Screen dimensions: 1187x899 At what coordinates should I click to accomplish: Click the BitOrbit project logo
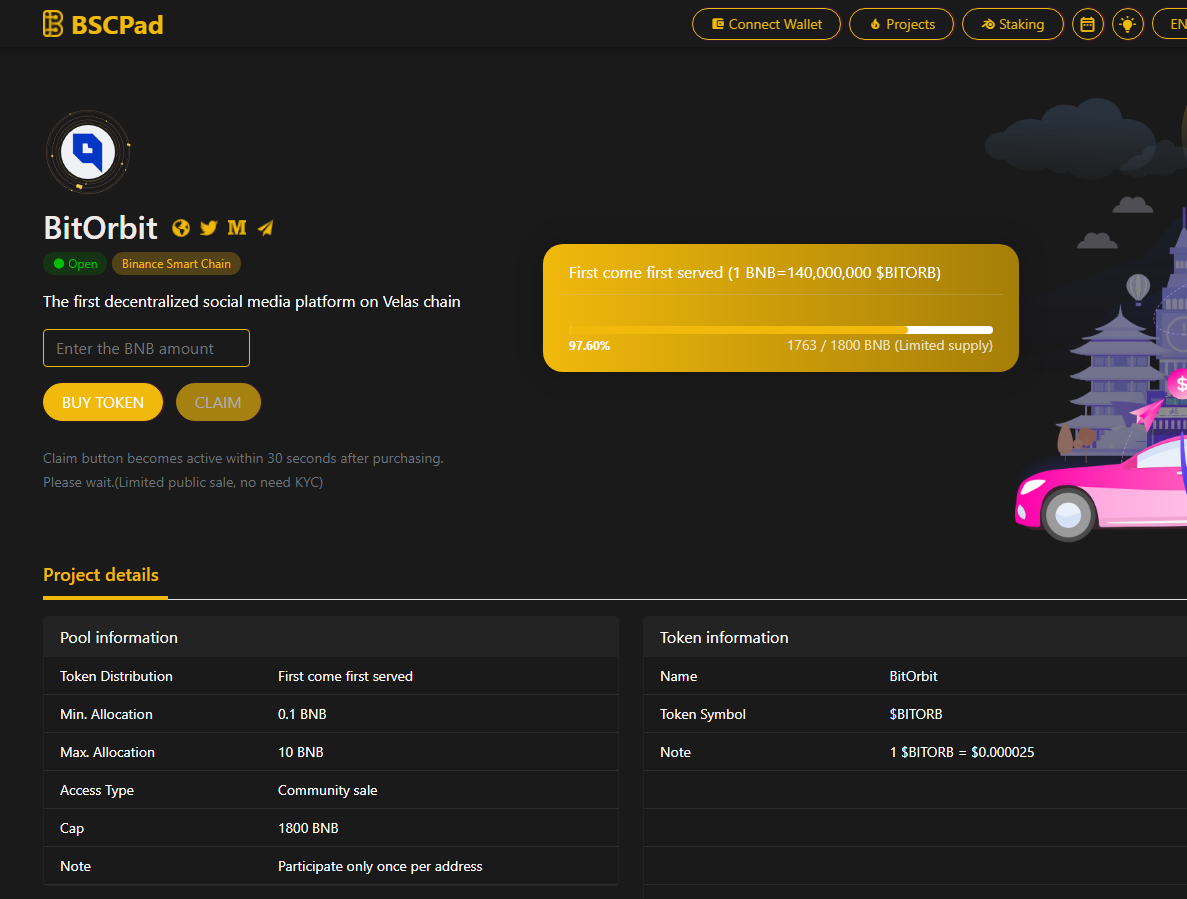[88, 152]
